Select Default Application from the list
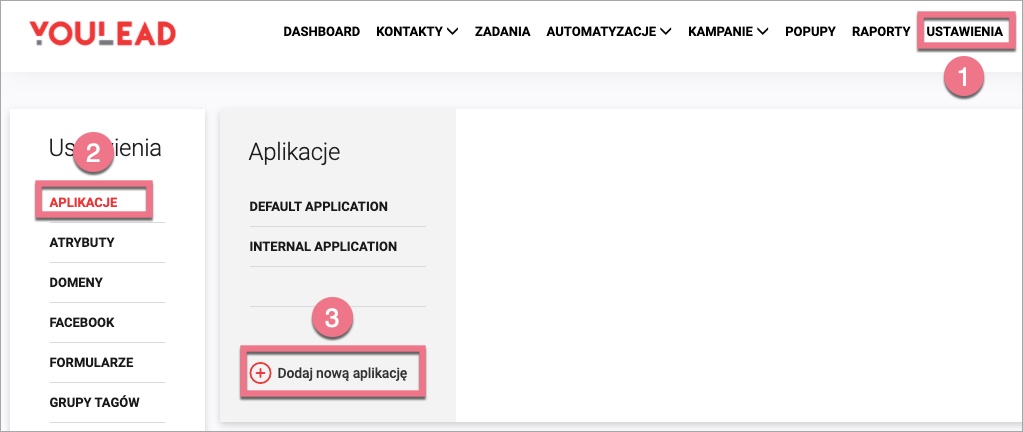The image size is (1023, 432). 318,207
